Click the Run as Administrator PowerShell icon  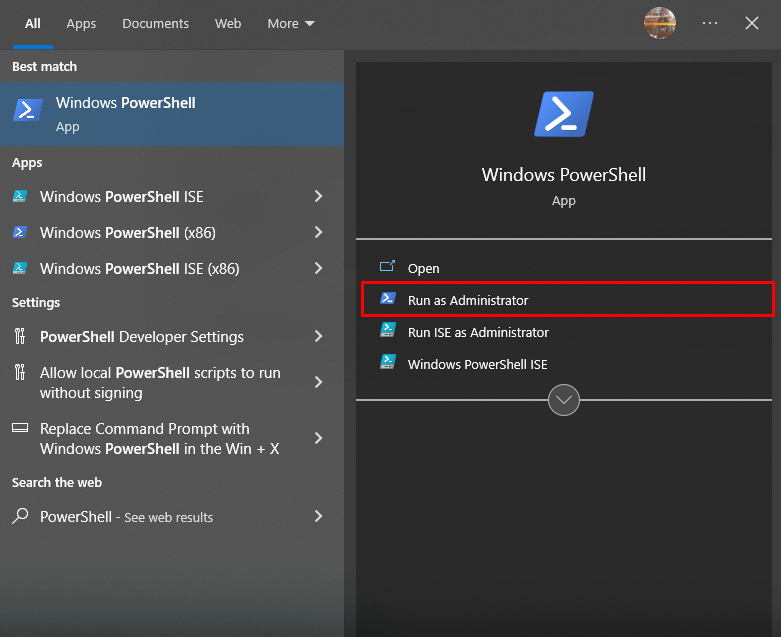click(x=388, y=299)
